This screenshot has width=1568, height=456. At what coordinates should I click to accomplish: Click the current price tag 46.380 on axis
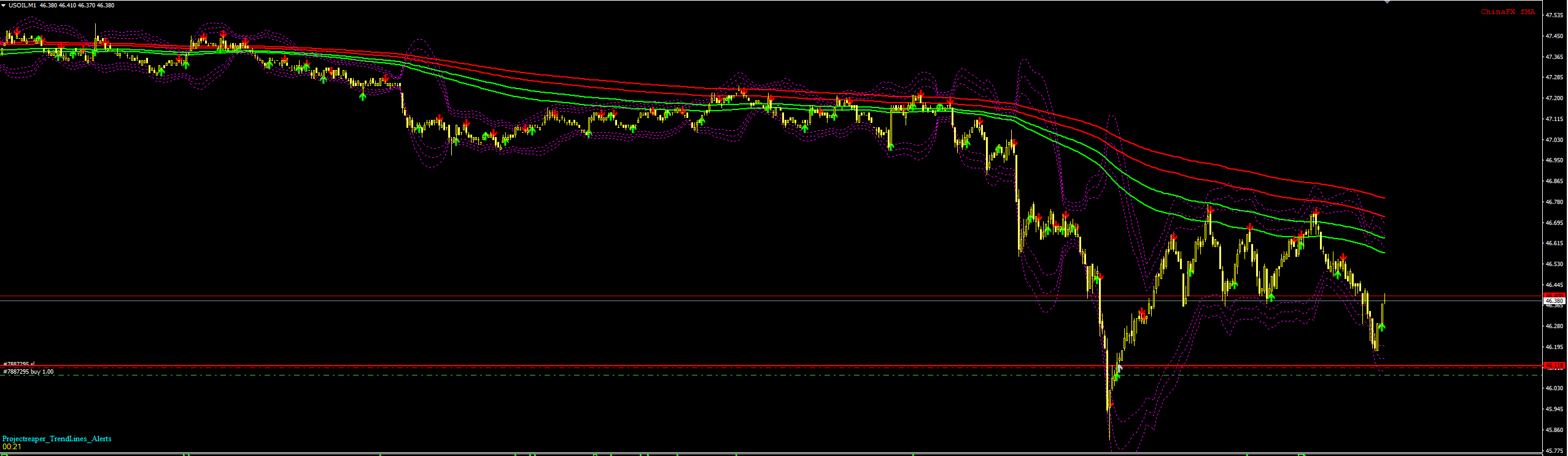click(1554, 301)
